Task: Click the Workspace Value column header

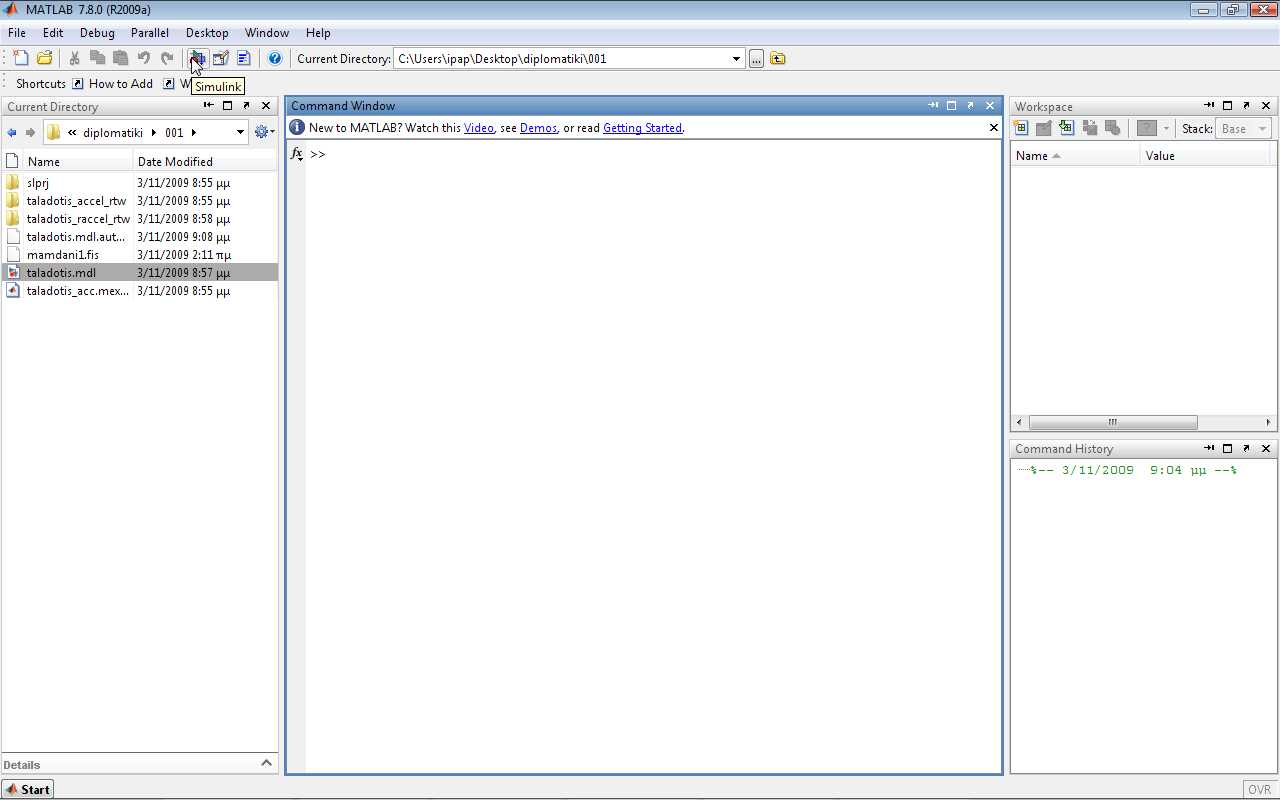Action: (x=1205, y=155)
